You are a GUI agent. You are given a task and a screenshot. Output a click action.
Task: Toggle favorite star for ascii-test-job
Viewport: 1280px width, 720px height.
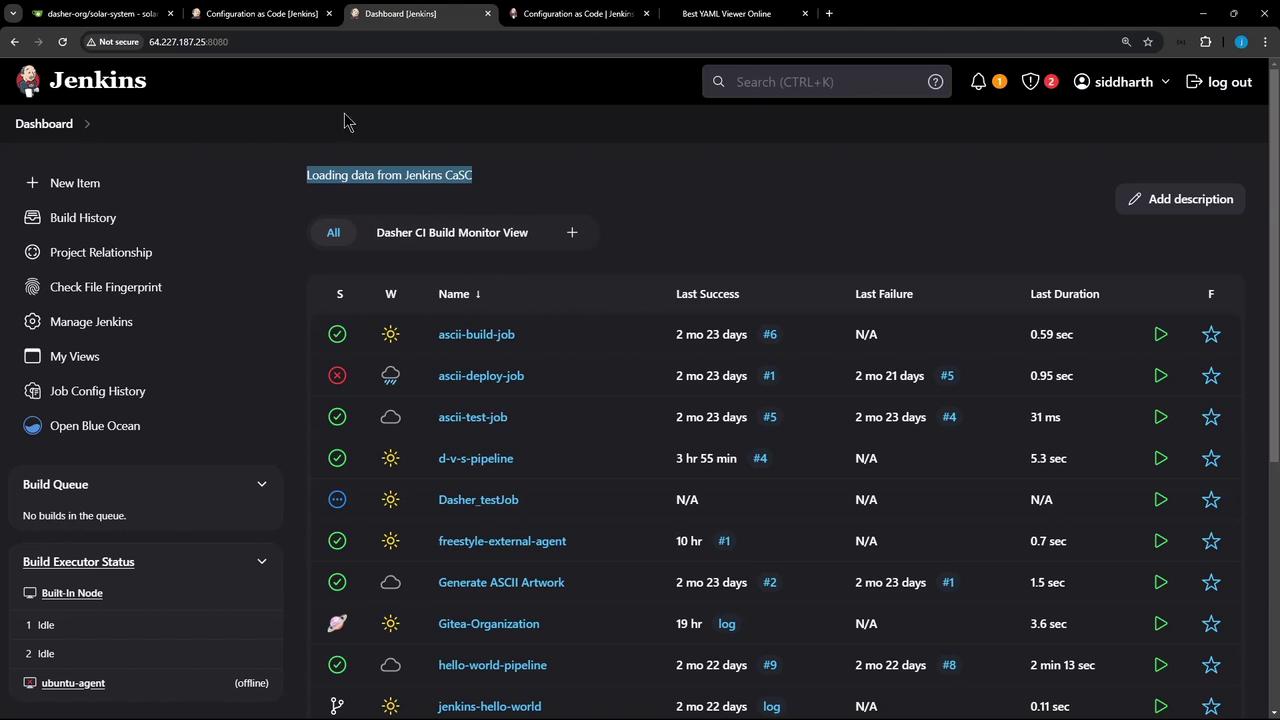point(1211,417)
